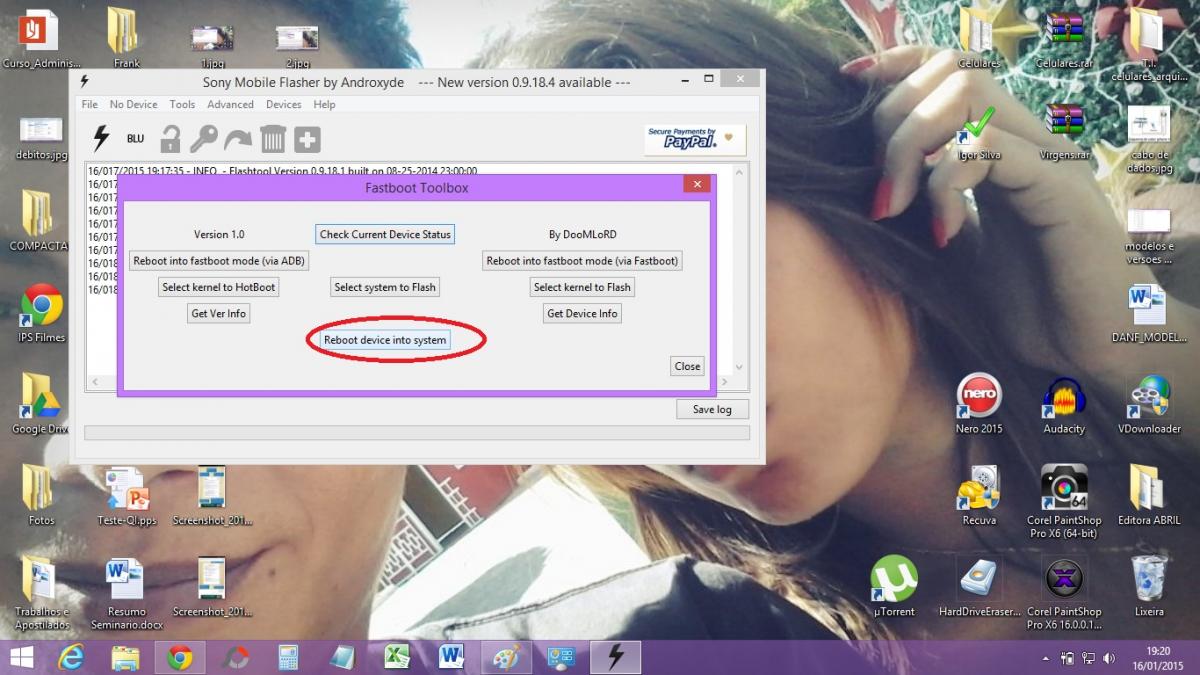This screenshot has width=1200, height=675.
Task: Select the µTorrent desktop shortcut
Action: tap(894, 587)
